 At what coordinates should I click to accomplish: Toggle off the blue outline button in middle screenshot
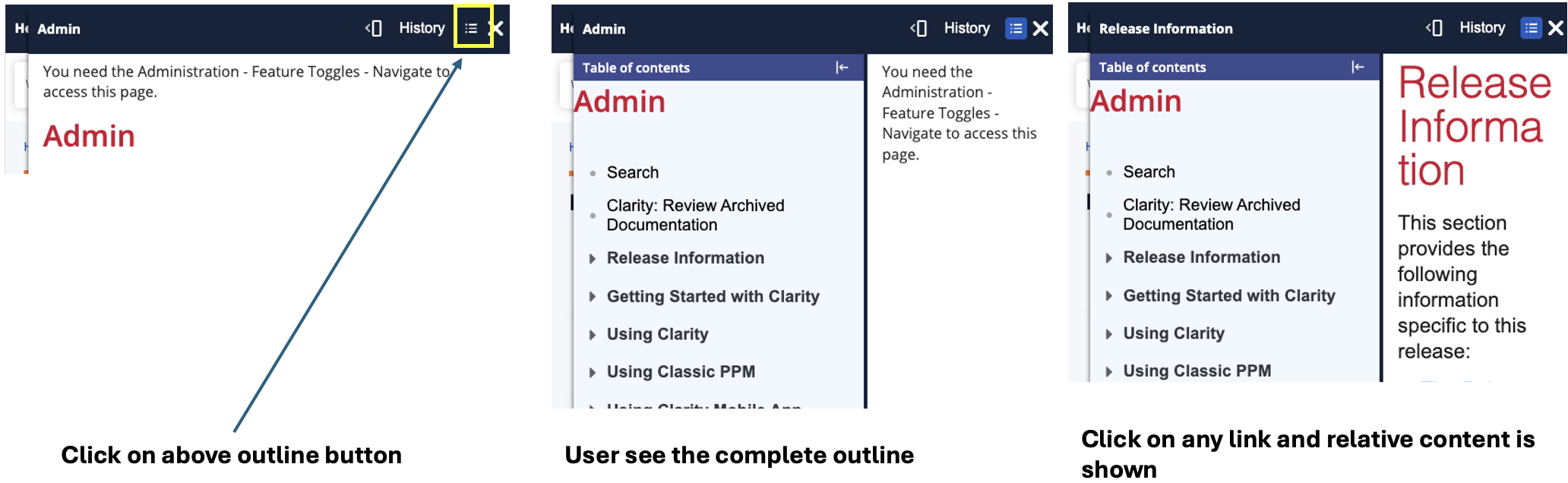coord(1016,28)
